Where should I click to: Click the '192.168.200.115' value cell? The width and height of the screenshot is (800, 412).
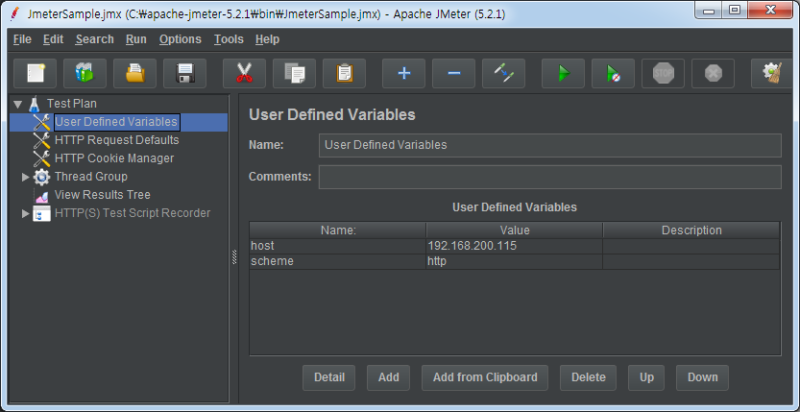tap(514, 246)
